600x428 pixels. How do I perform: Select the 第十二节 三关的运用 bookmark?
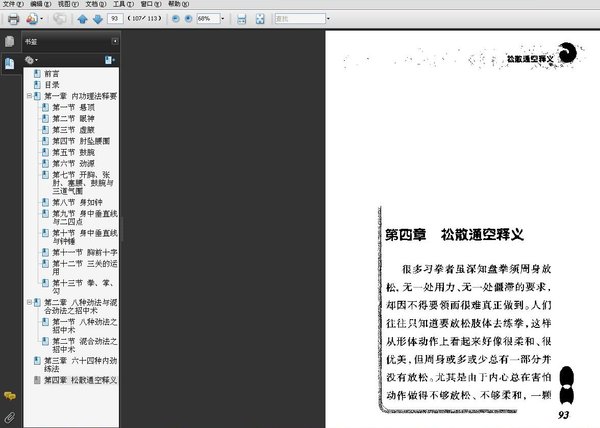pos(85,267)
